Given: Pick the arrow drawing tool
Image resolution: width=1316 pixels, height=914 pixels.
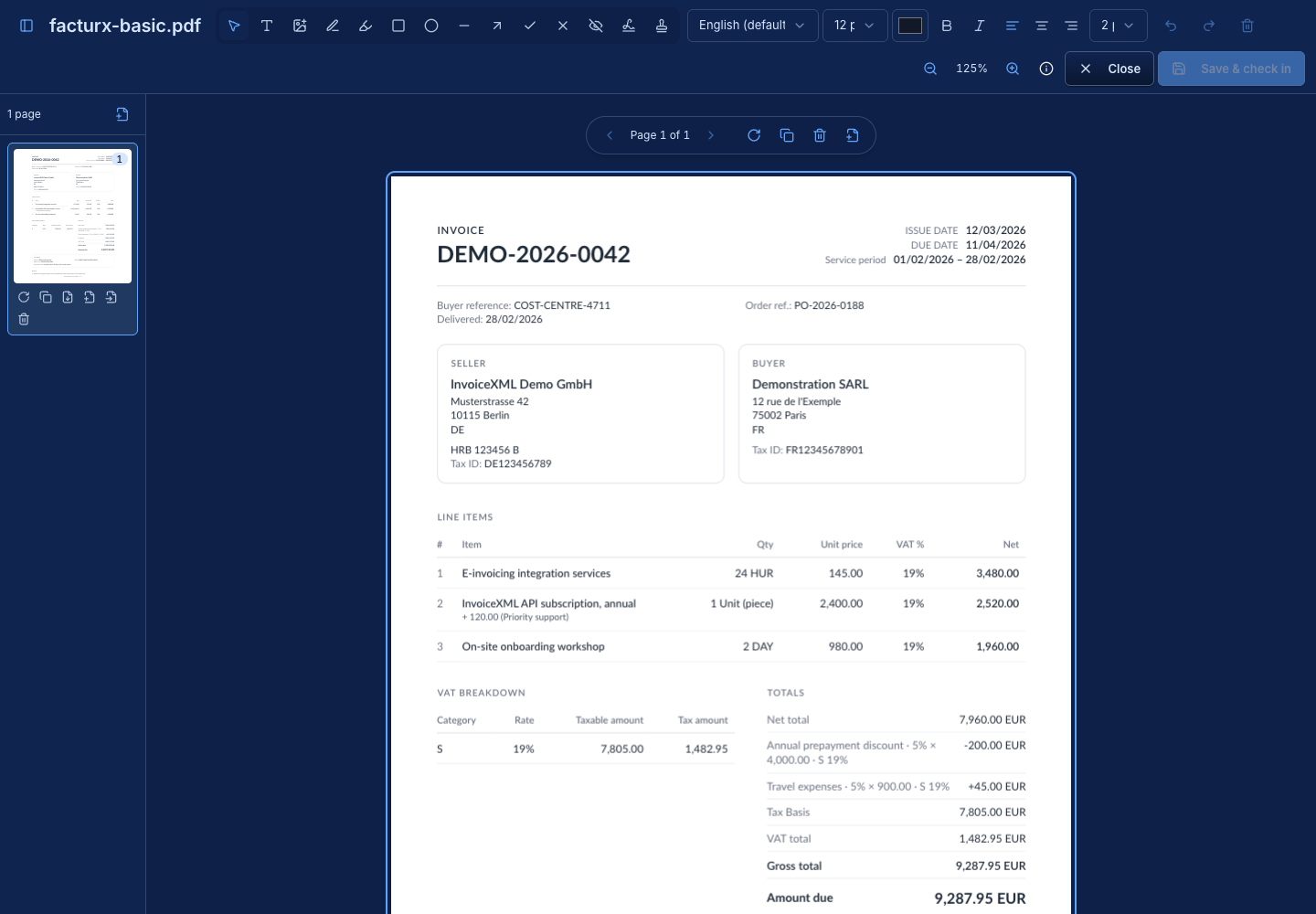Looking at the screenshot, I should 497,26.
